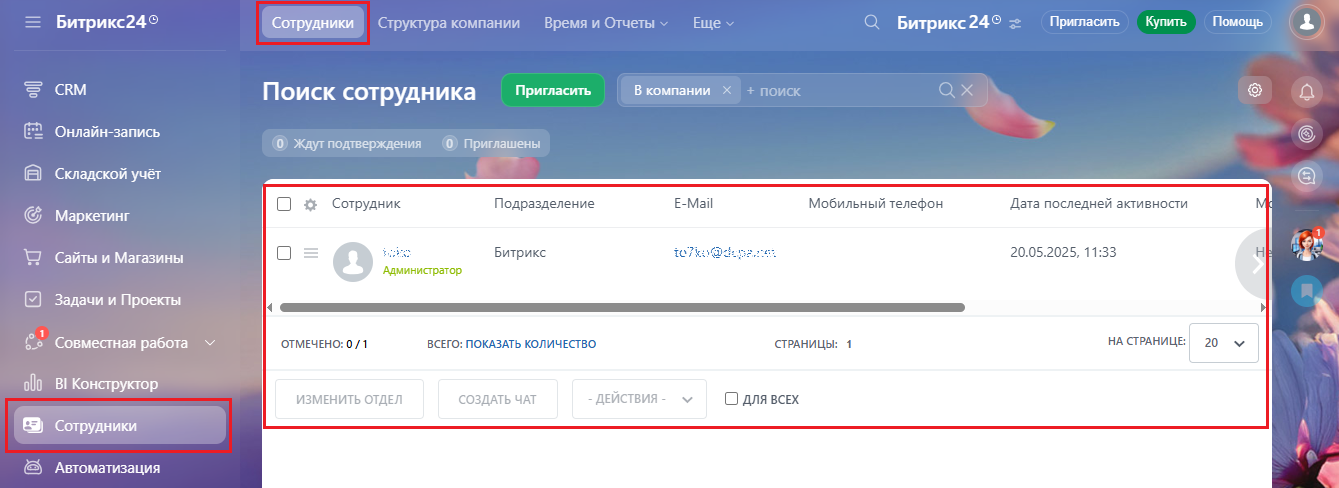Toggle the select-all checkbox in the table header
Image resolution: width=1339 pixels, height=488 pixels.
click(284, 204)
